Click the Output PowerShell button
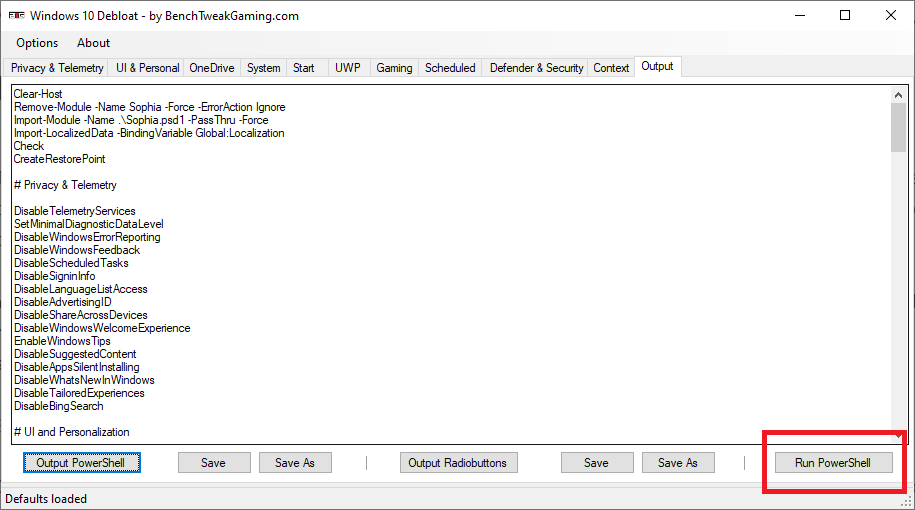This screenshot has width=915, height=510. coord(82,463)
